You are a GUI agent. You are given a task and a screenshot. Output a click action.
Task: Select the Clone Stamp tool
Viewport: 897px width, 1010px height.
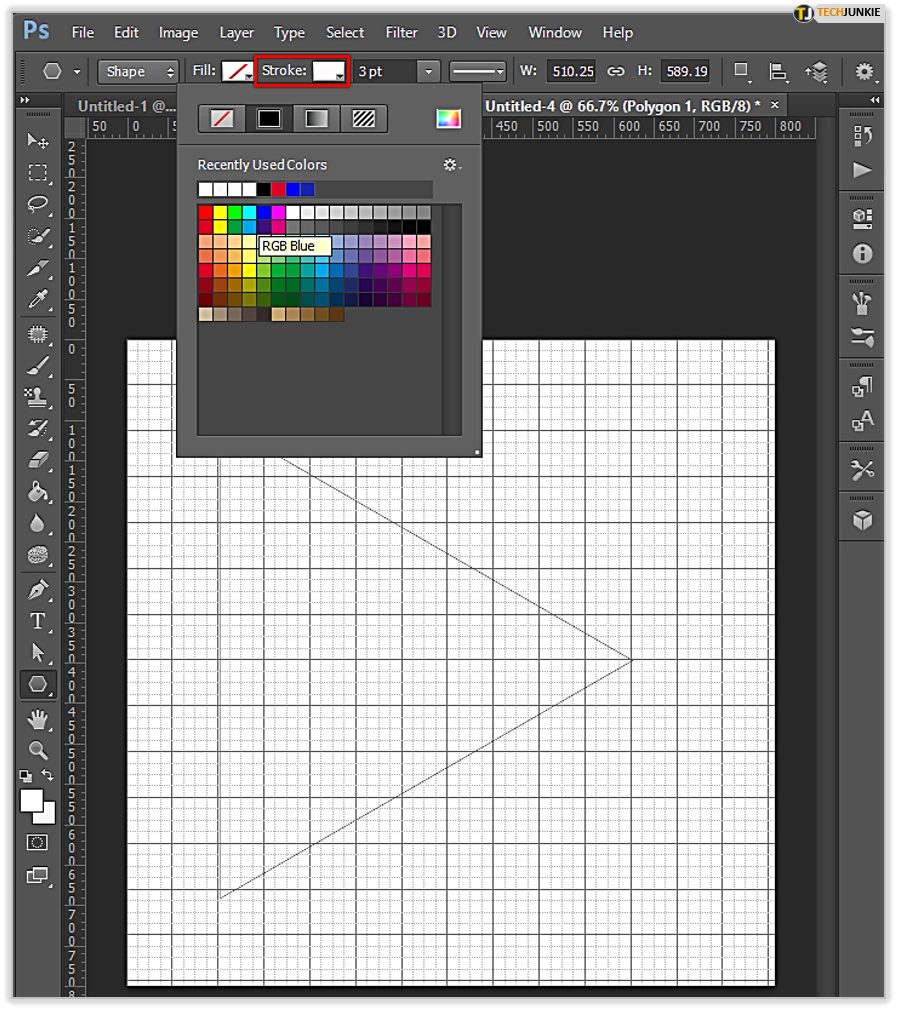(37, 397)
